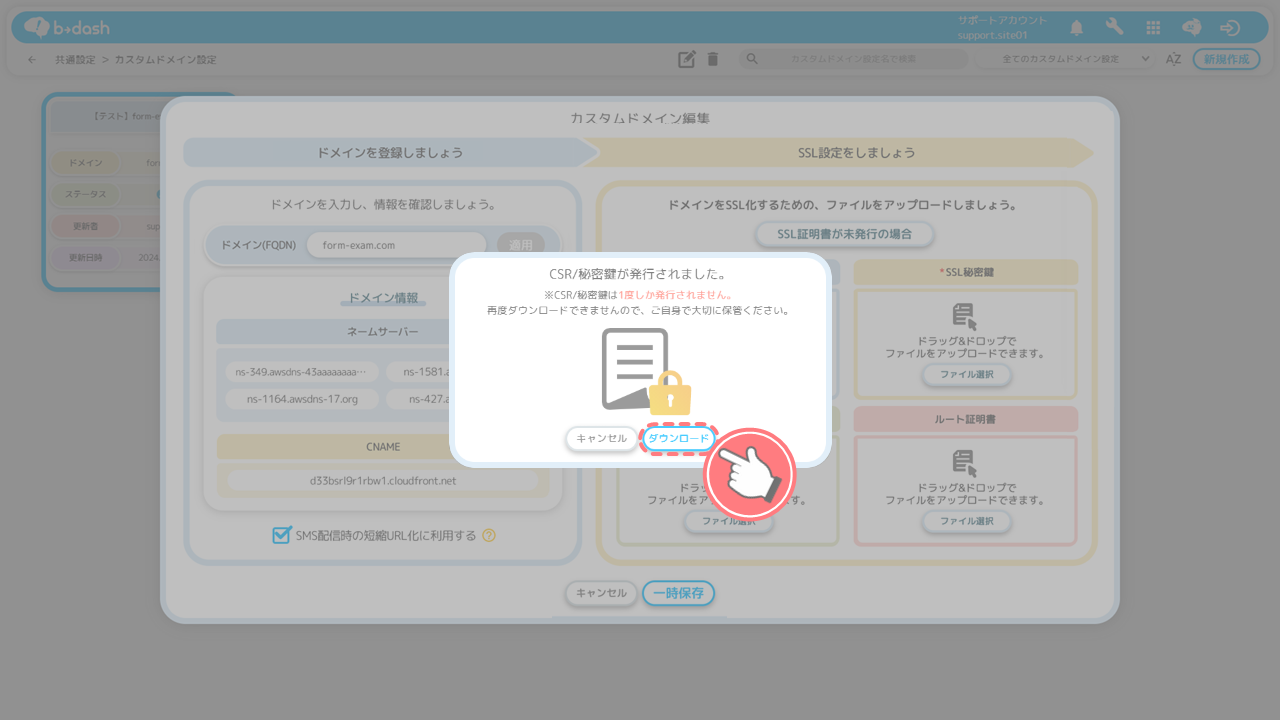Click ファイル選択 under SSL秘密鍵
Screen dimensions: 1280x720
(x=966, y=375)
